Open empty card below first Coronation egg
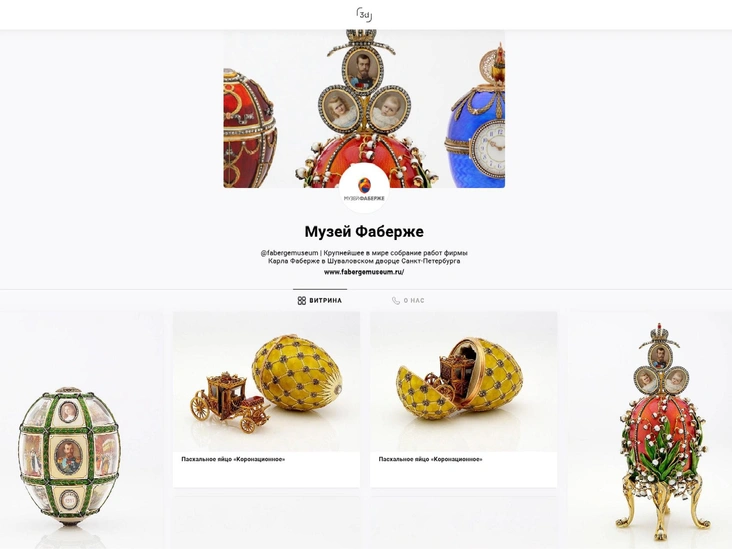 coord(266,523)
